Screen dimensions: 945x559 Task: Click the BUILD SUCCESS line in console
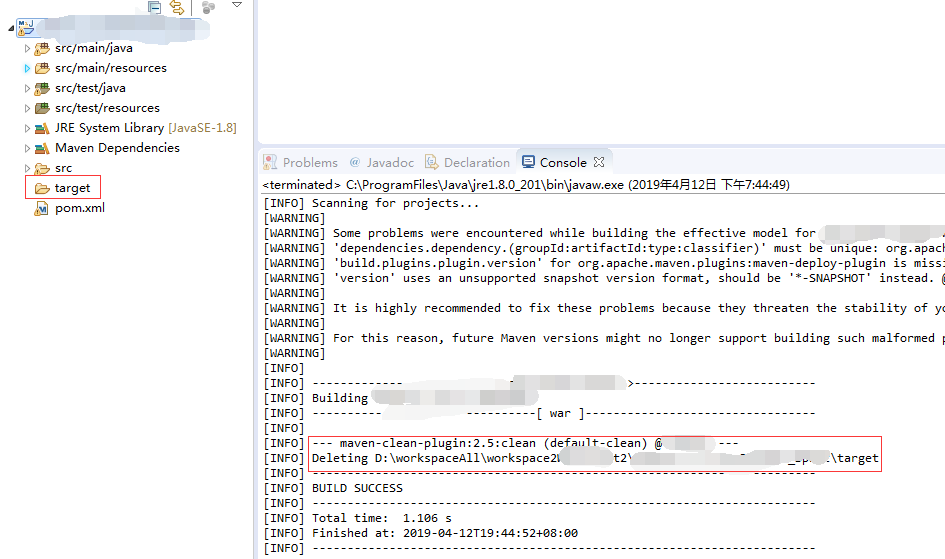point(357,488)
